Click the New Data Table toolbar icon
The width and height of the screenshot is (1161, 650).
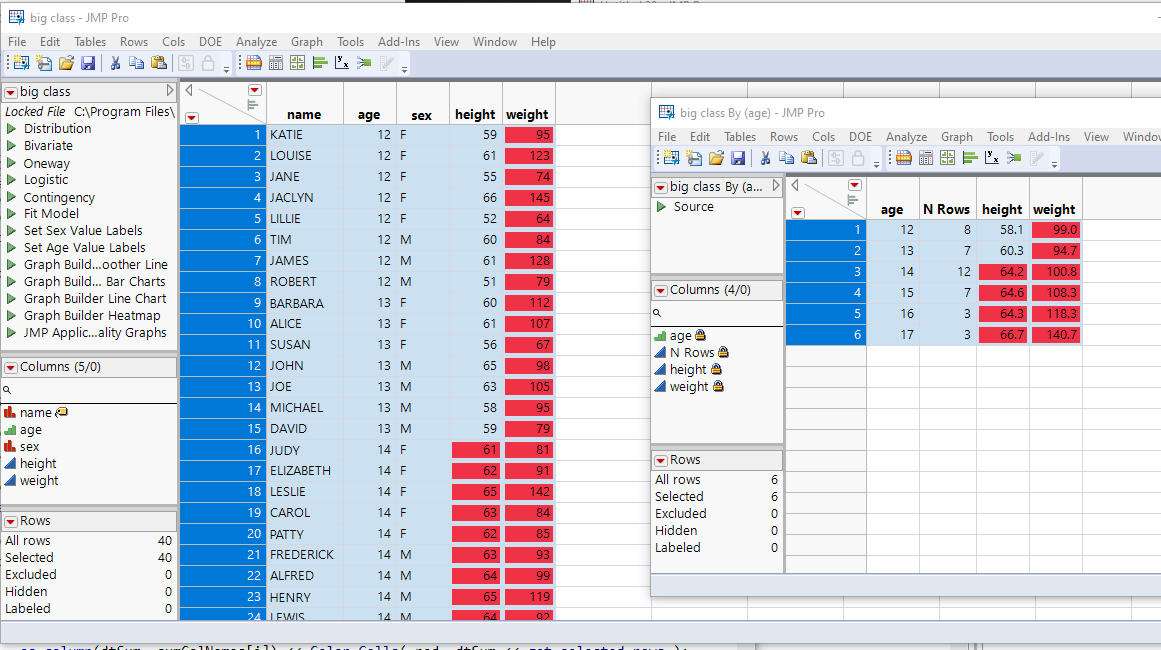[x=21, y=64]
